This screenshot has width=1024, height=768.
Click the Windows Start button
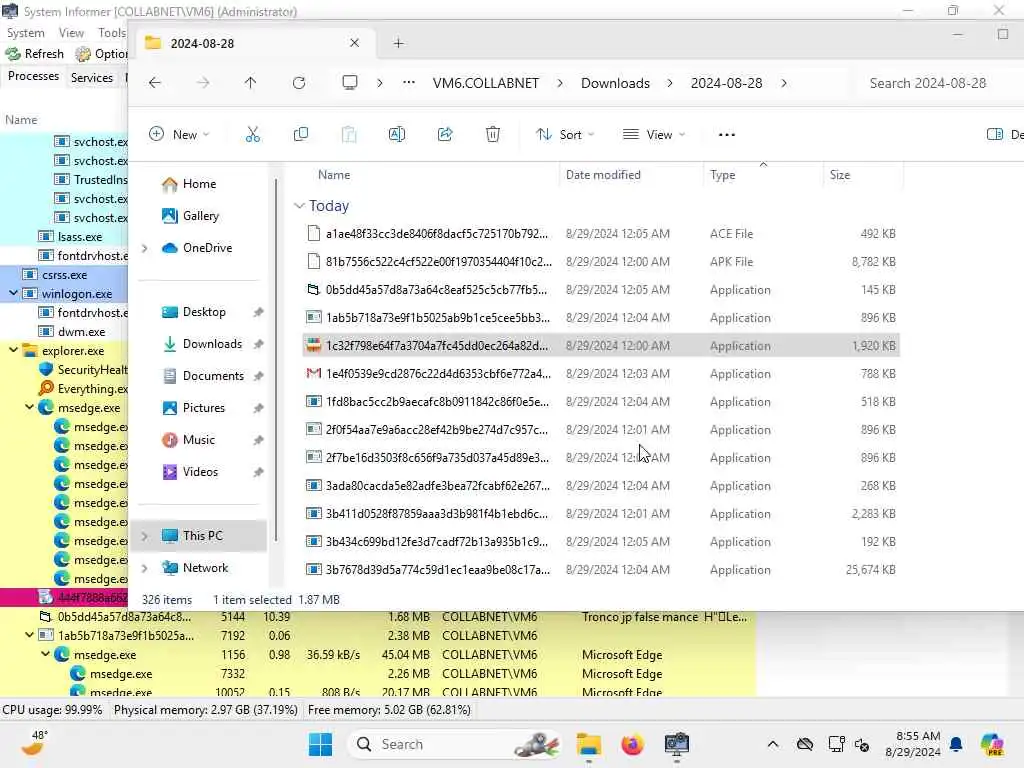coord(320,744)
